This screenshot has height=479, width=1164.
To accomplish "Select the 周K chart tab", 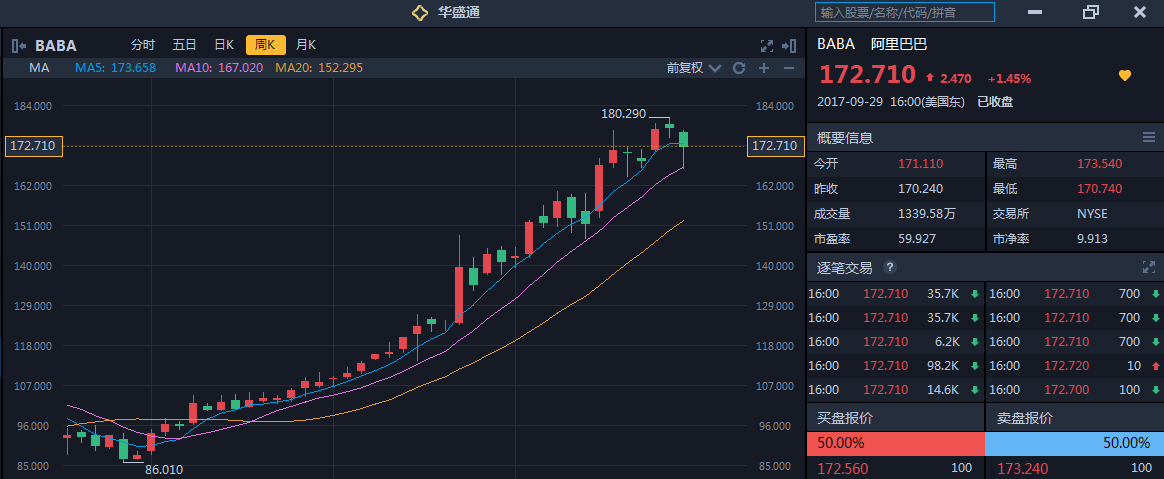I will (265, 45).
